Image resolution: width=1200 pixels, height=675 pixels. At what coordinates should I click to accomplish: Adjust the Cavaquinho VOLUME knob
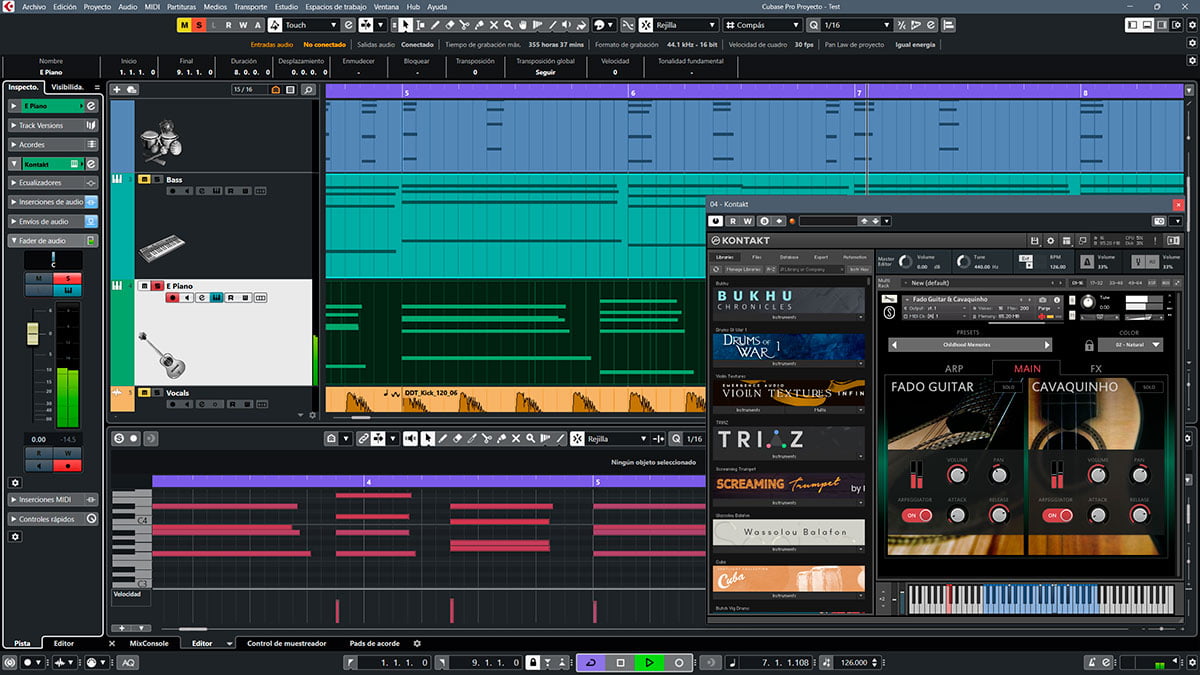point(1098,476)
